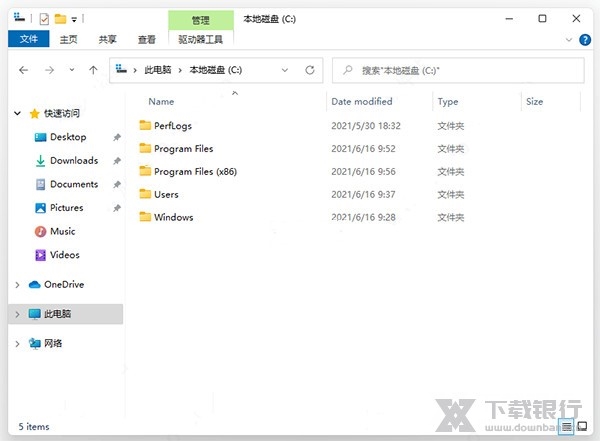The height and width of the screenshot is (441, 600).
Task: Click 此电脑 in the address bar
Action: [157, 70]
